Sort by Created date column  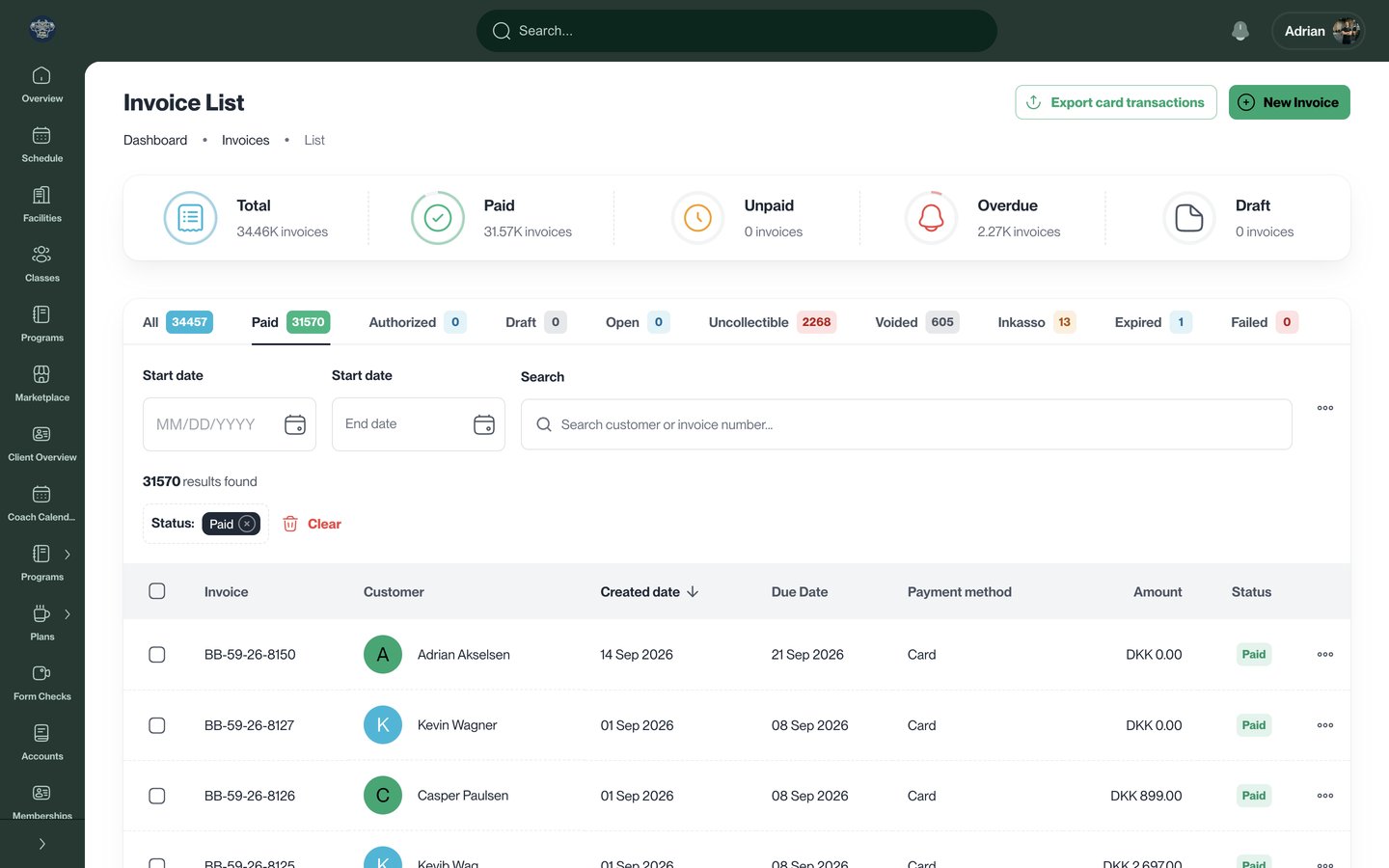tap(649, 592)
